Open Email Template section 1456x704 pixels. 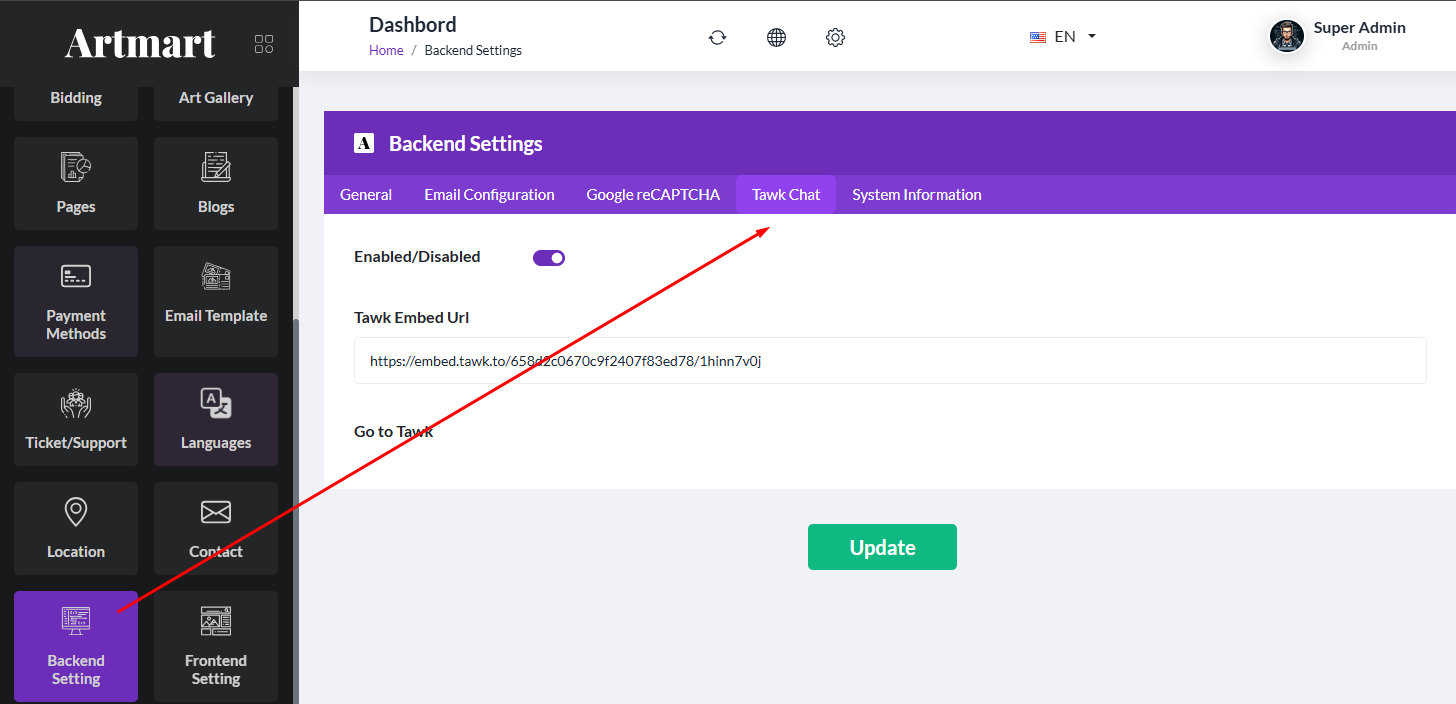[x=216, y=301]
